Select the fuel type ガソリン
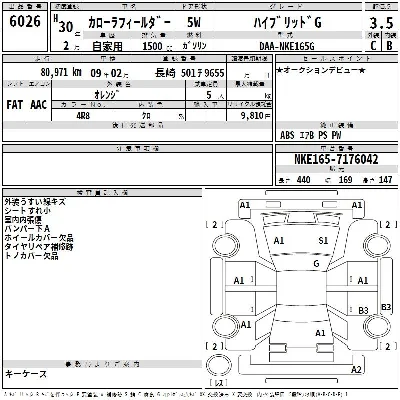400x400 pixels. pyautogui.click(x=194, y=46)
